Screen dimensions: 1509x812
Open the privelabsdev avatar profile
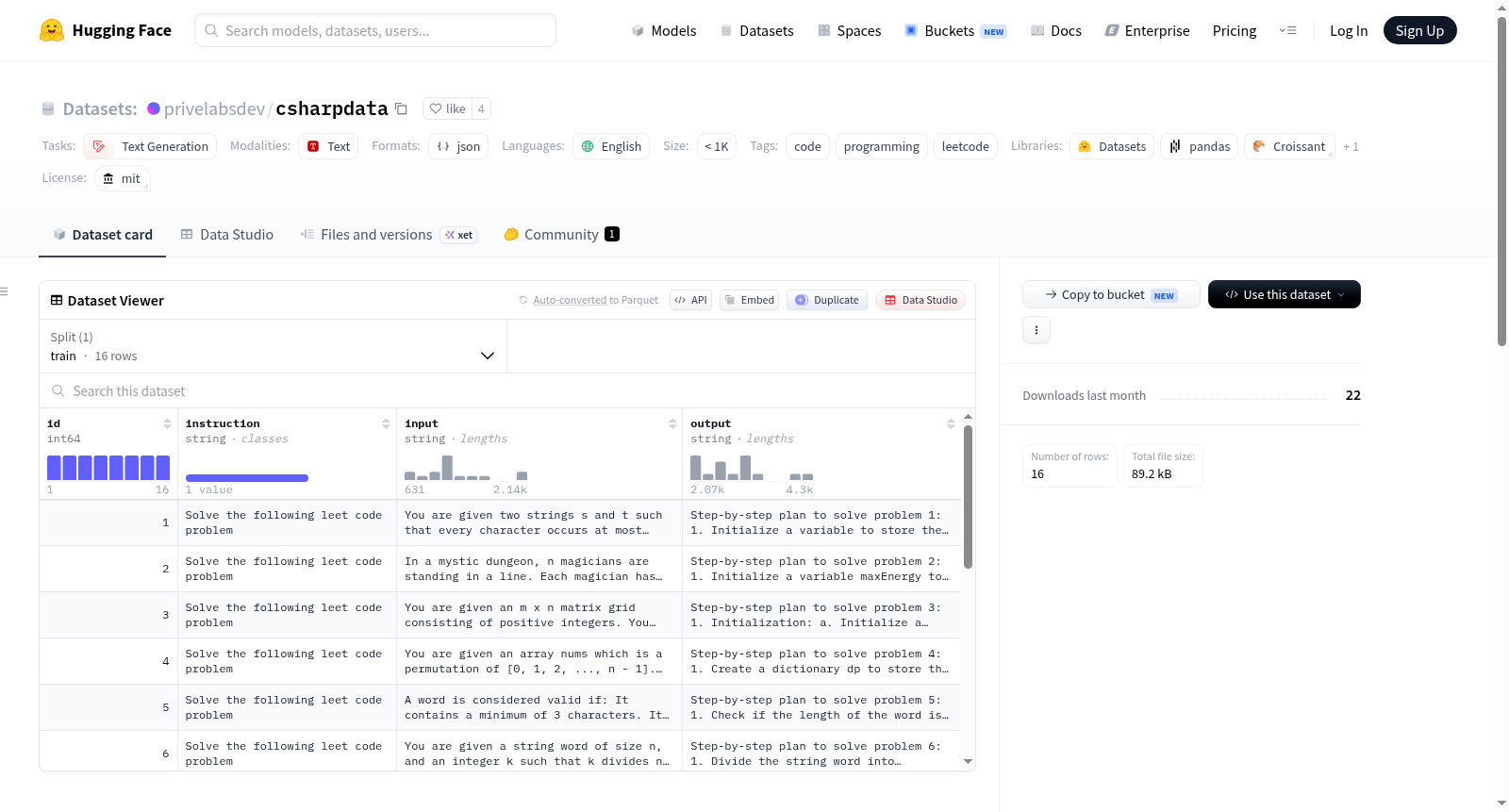click(x=154, y=108)
